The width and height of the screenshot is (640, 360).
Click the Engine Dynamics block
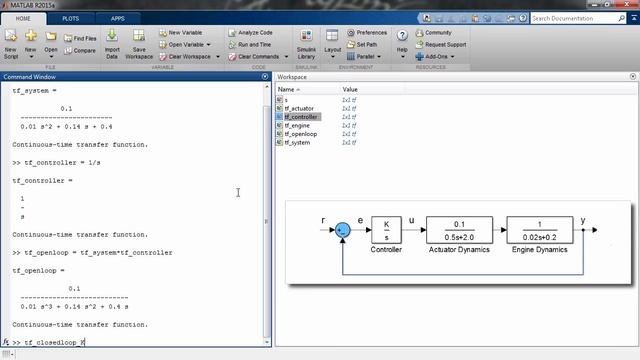[540, 230]
